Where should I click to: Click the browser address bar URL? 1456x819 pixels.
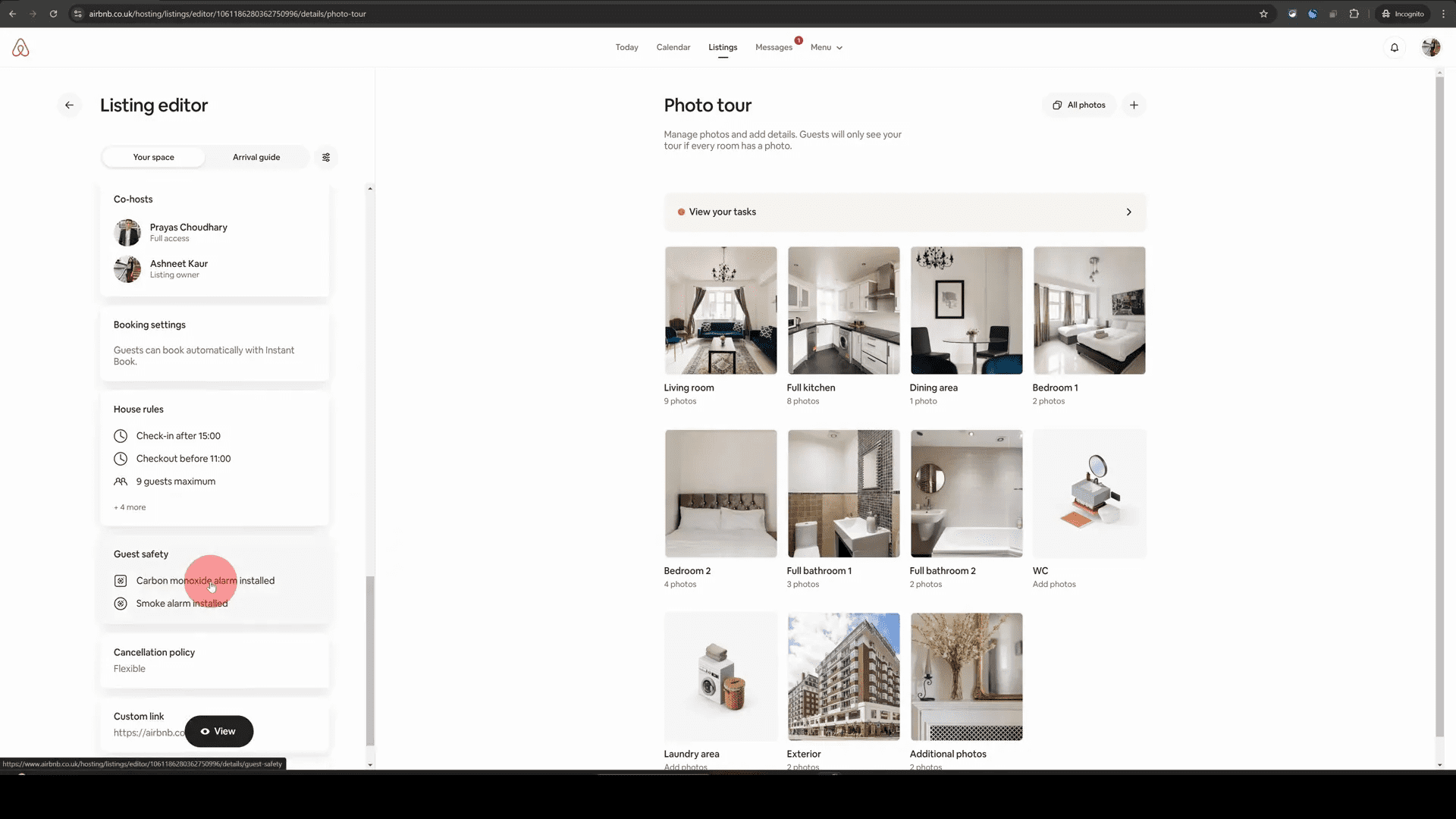[227, 14]
